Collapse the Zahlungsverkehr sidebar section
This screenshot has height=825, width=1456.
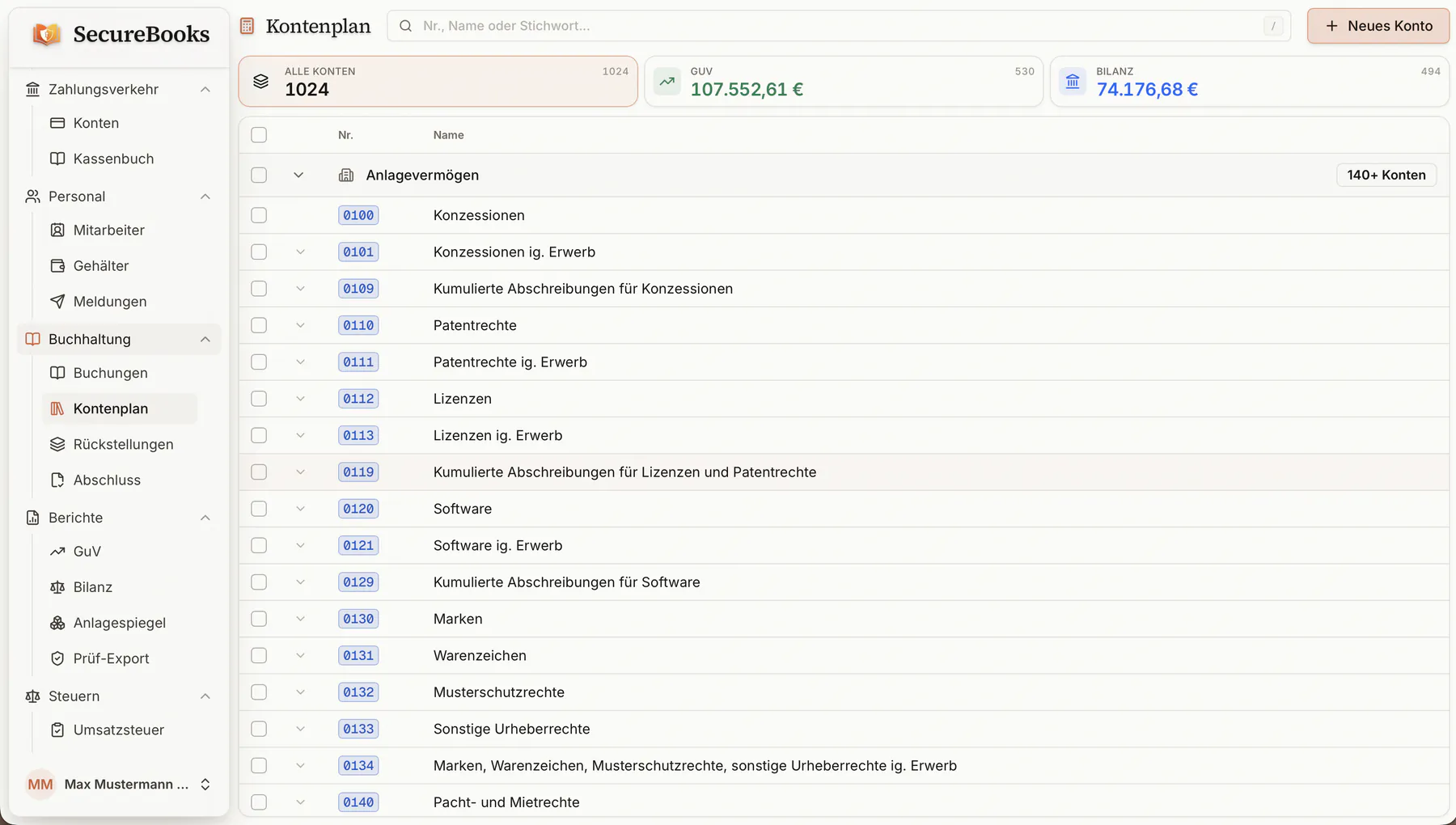tap(205, 89)
